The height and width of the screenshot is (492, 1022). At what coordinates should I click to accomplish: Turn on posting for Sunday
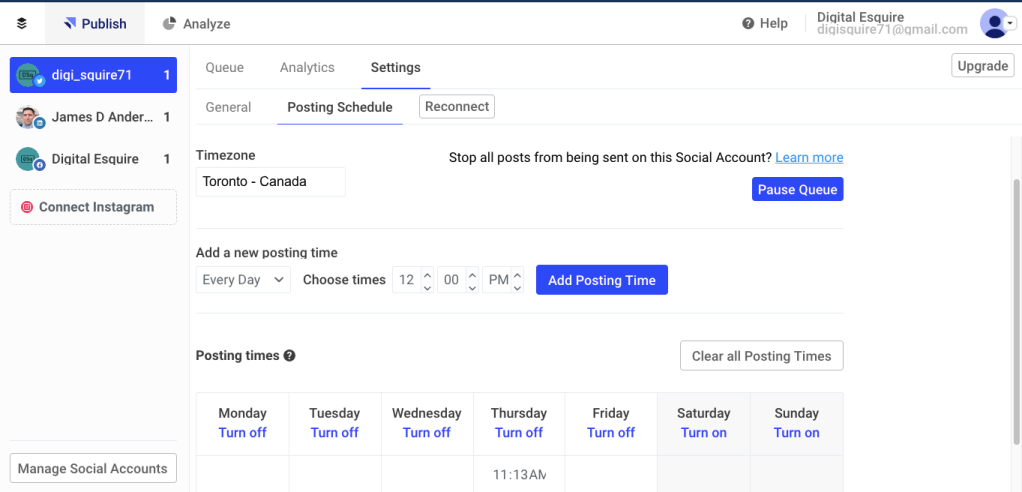pyautogui.click(x=796, y=433)
